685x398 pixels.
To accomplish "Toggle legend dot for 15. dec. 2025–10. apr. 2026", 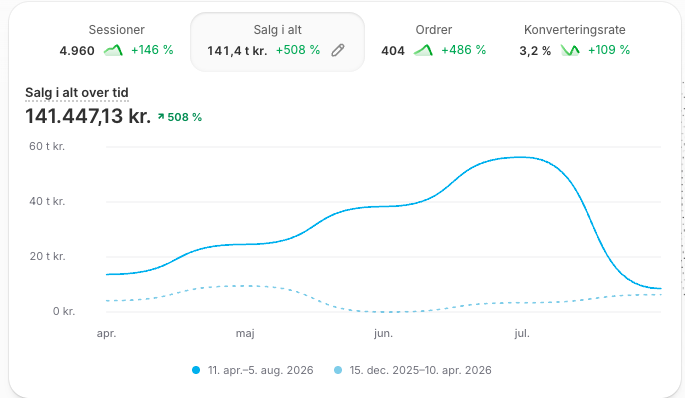I will click(x=338, y=370).
